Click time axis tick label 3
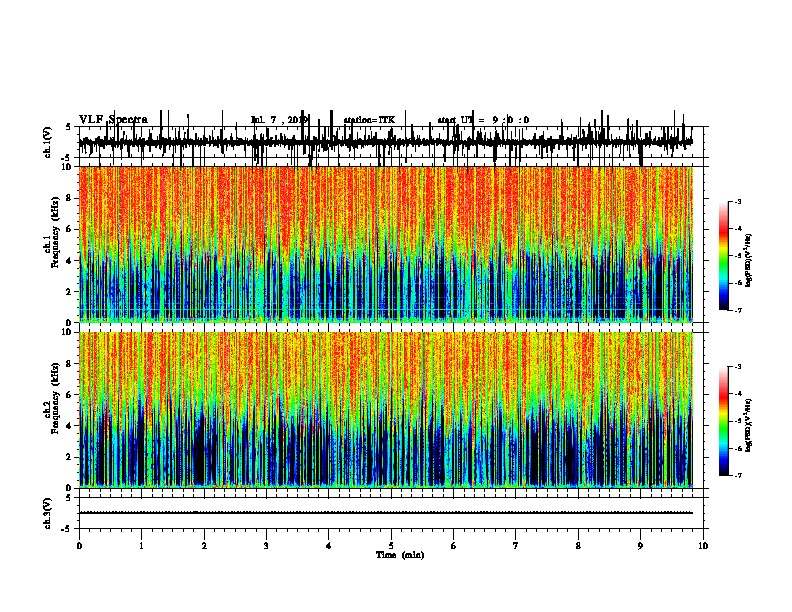This screenshot has height=612, width=792. [266, 546]
